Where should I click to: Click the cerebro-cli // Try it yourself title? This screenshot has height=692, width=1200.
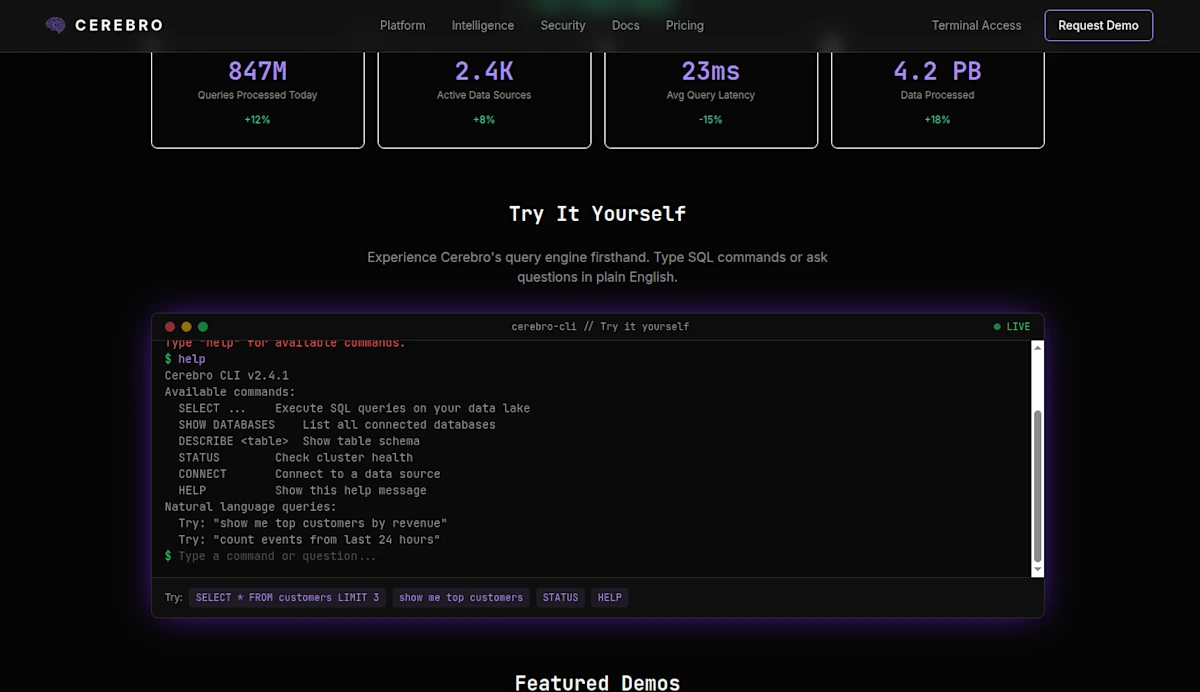[600, 327]
